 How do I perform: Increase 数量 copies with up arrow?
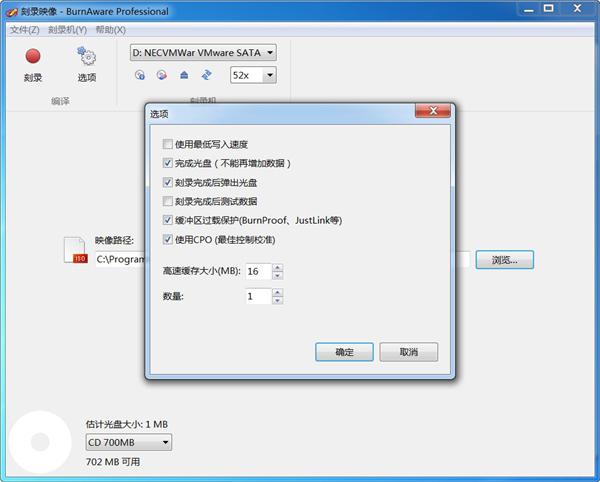(278, 292)
